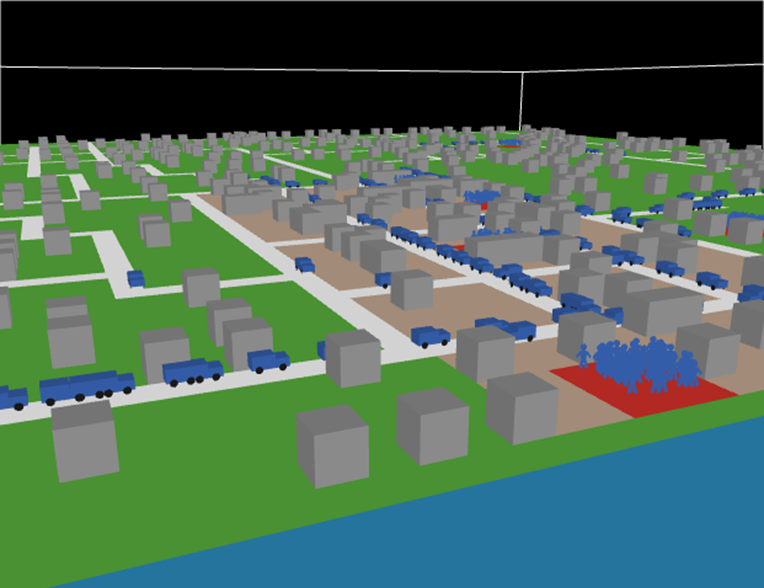Select the small blue vehicle on left vertical road
Image resolution: width=764 pixels, height=588 pixels.
coord(135,278)
